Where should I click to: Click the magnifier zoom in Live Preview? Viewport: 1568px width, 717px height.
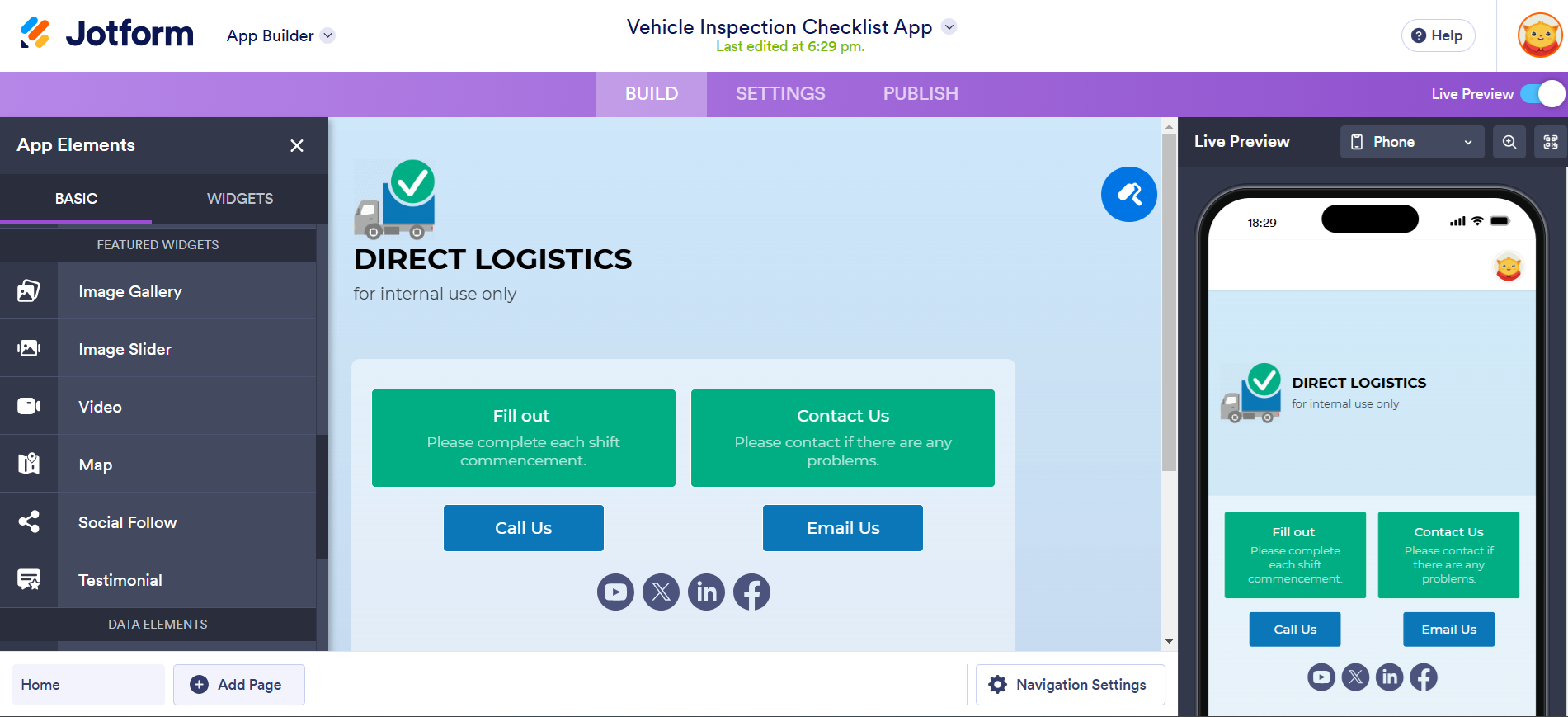point(1509,141)
